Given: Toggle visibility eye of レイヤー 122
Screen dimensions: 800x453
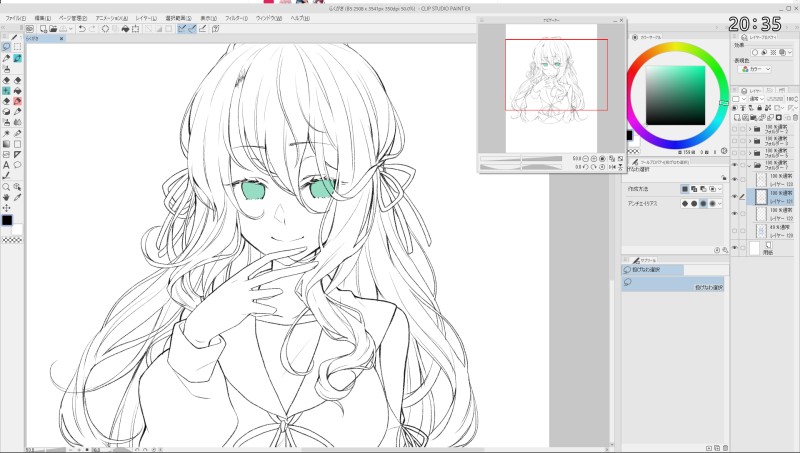Looking at the screenshot, I should [735, 213].
